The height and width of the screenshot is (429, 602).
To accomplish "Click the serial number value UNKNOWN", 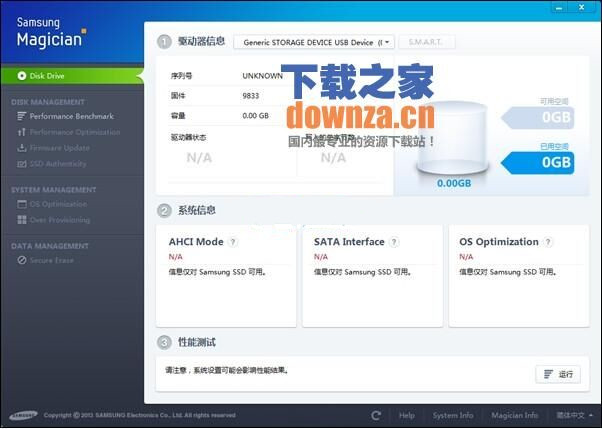I will 263,76.
